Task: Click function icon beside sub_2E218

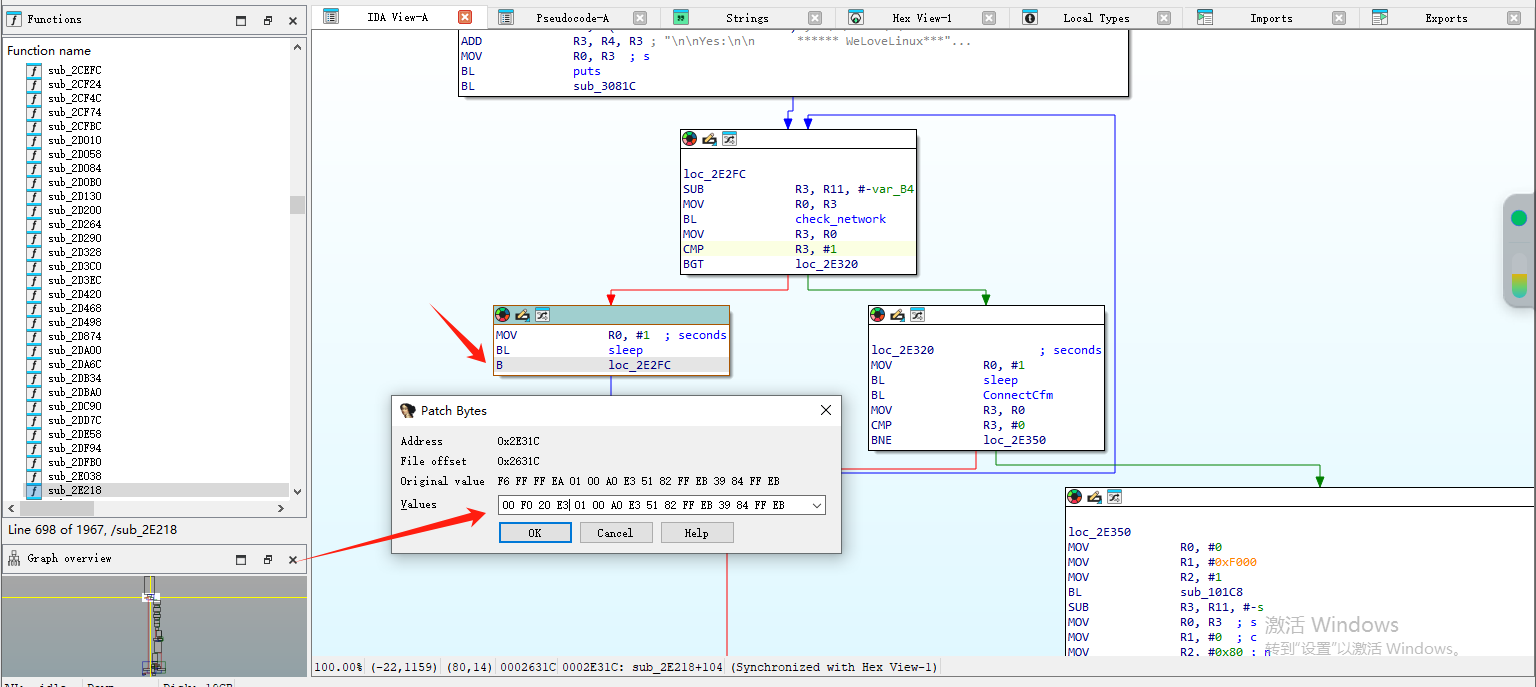Action: [34, 490]
